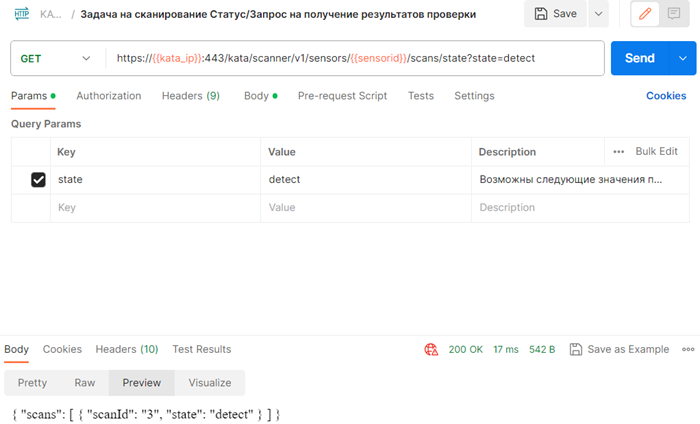This screenshot has height=424, width=700.
Task: Open the Save options dropdown arrow
Action: point(598,14)
